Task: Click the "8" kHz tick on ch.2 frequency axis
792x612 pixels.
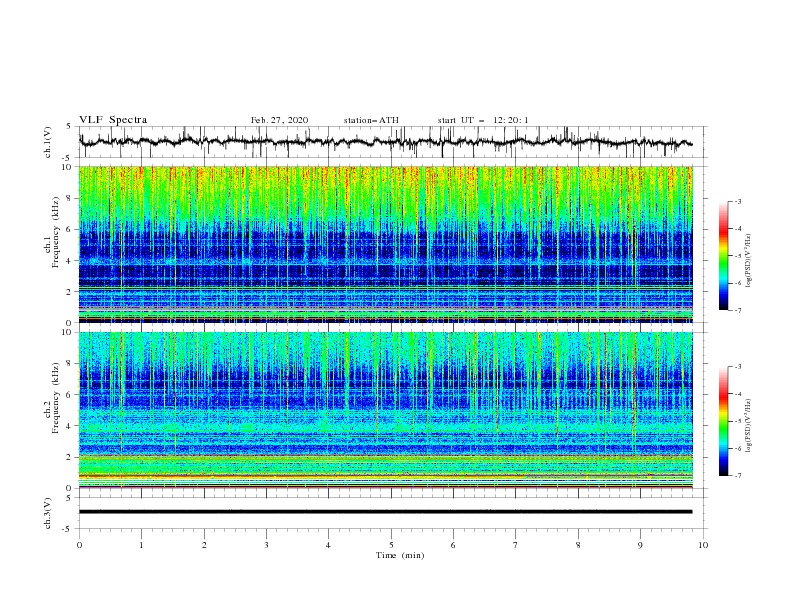Action: tap(70, 364)
